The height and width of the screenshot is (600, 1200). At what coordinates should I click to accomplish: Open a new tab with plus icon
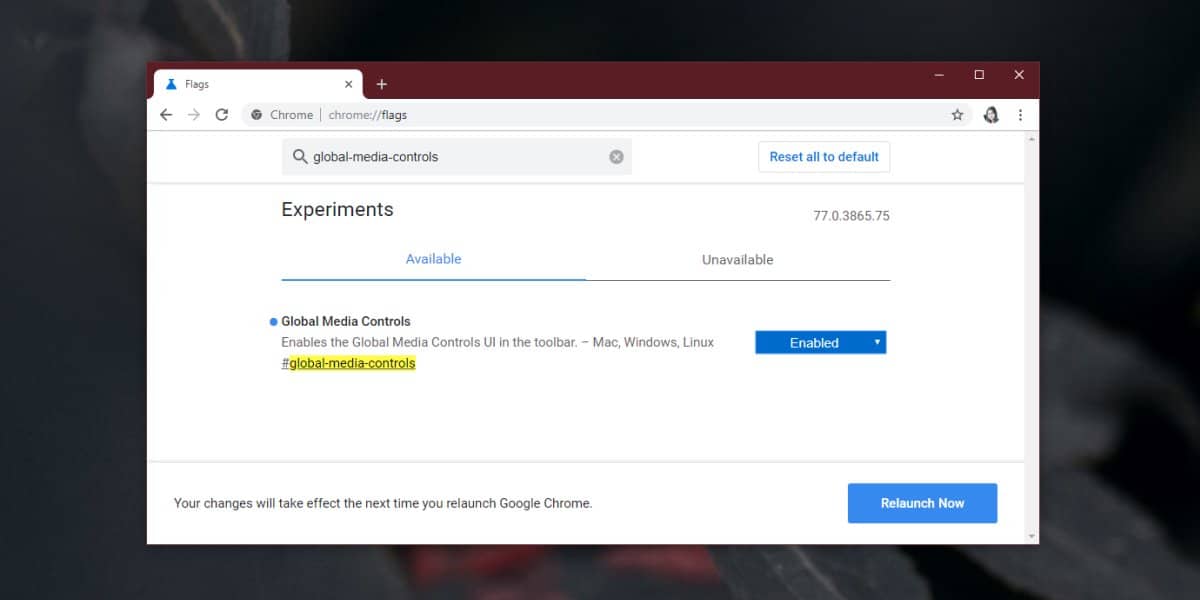coord(381,84)
